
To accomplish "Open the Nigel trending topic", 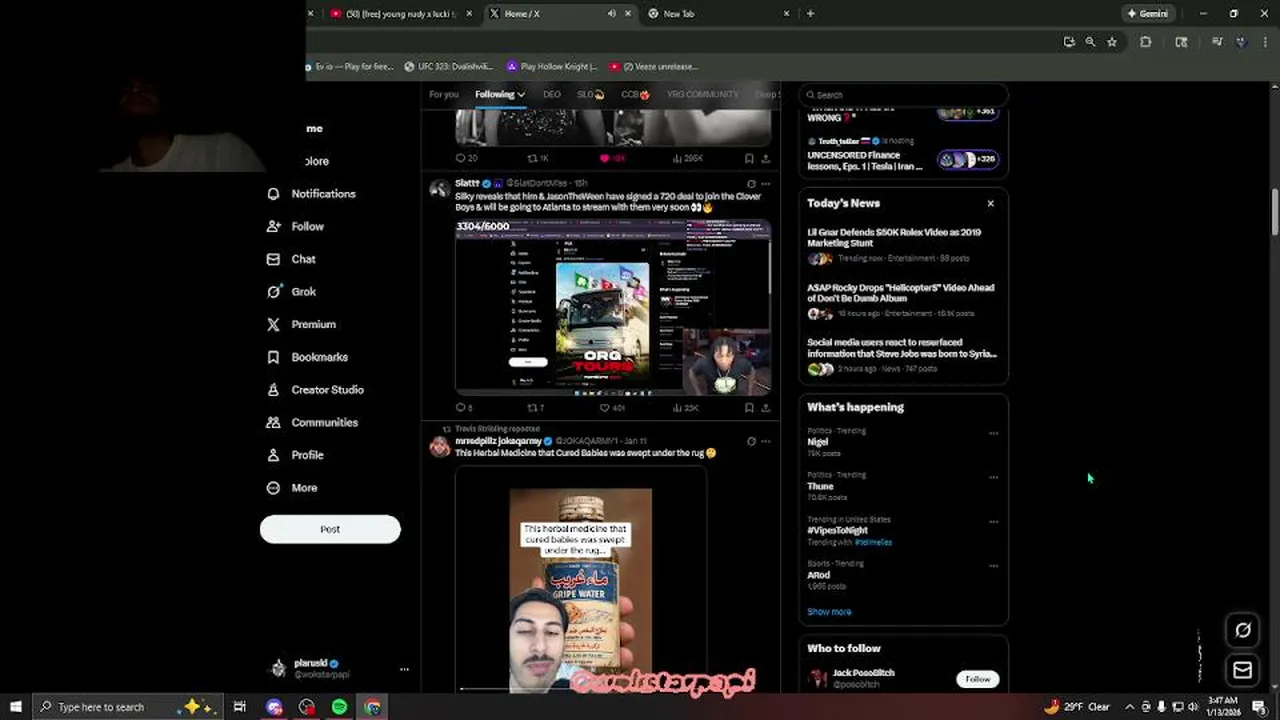I will [818, 442].
